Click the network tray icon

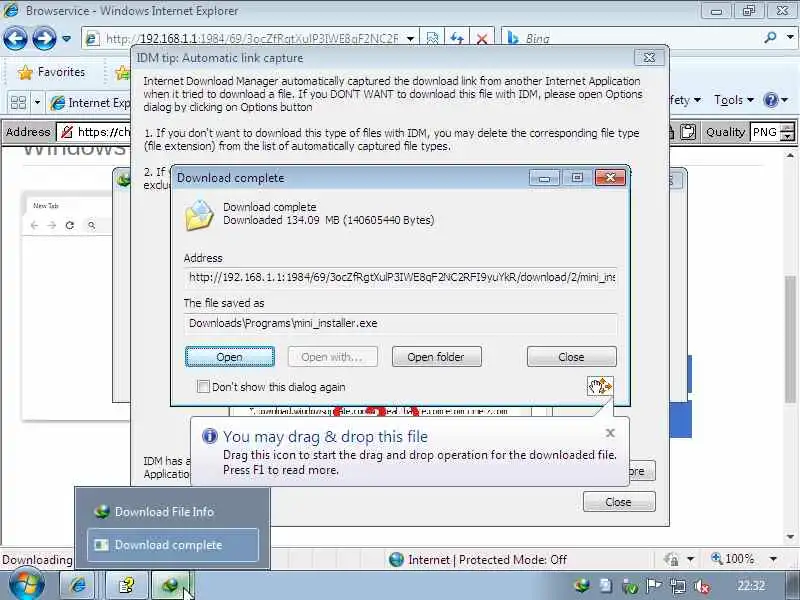pyautogui.click(x=678, y=586)
